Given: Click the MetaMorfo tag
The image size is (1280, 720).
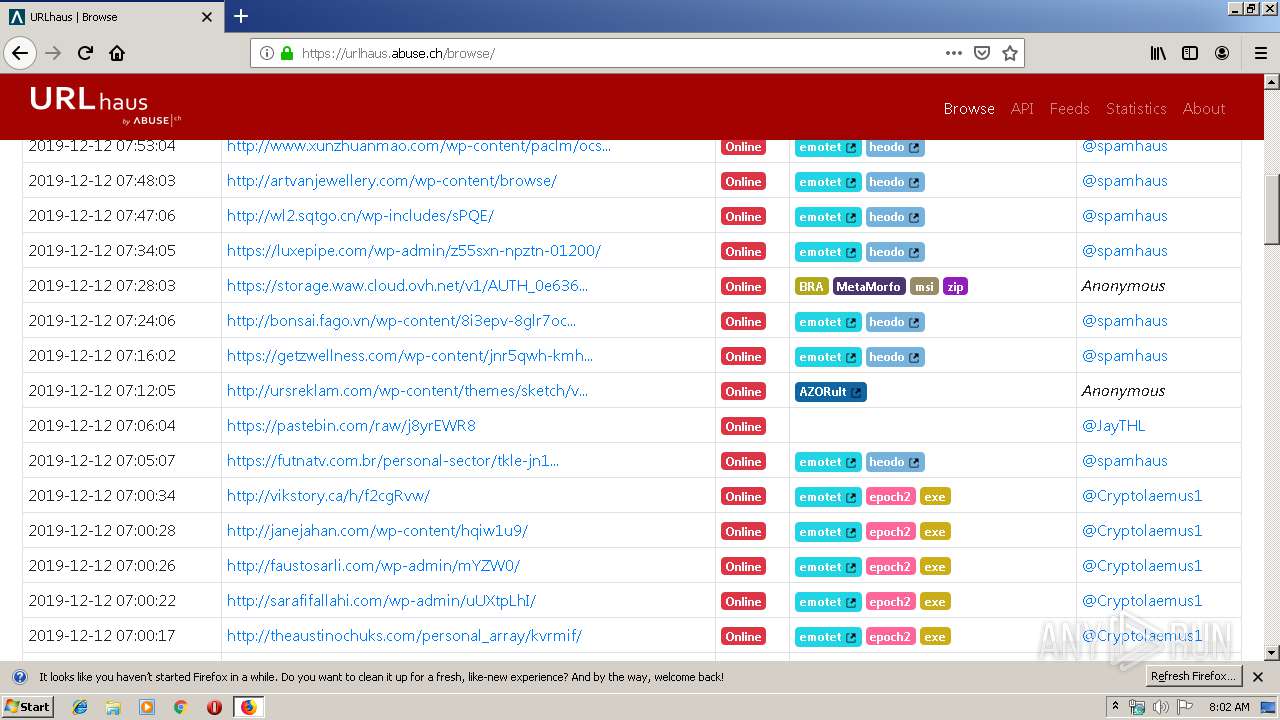Looking at the screenshot, I should tap(869, 287).
